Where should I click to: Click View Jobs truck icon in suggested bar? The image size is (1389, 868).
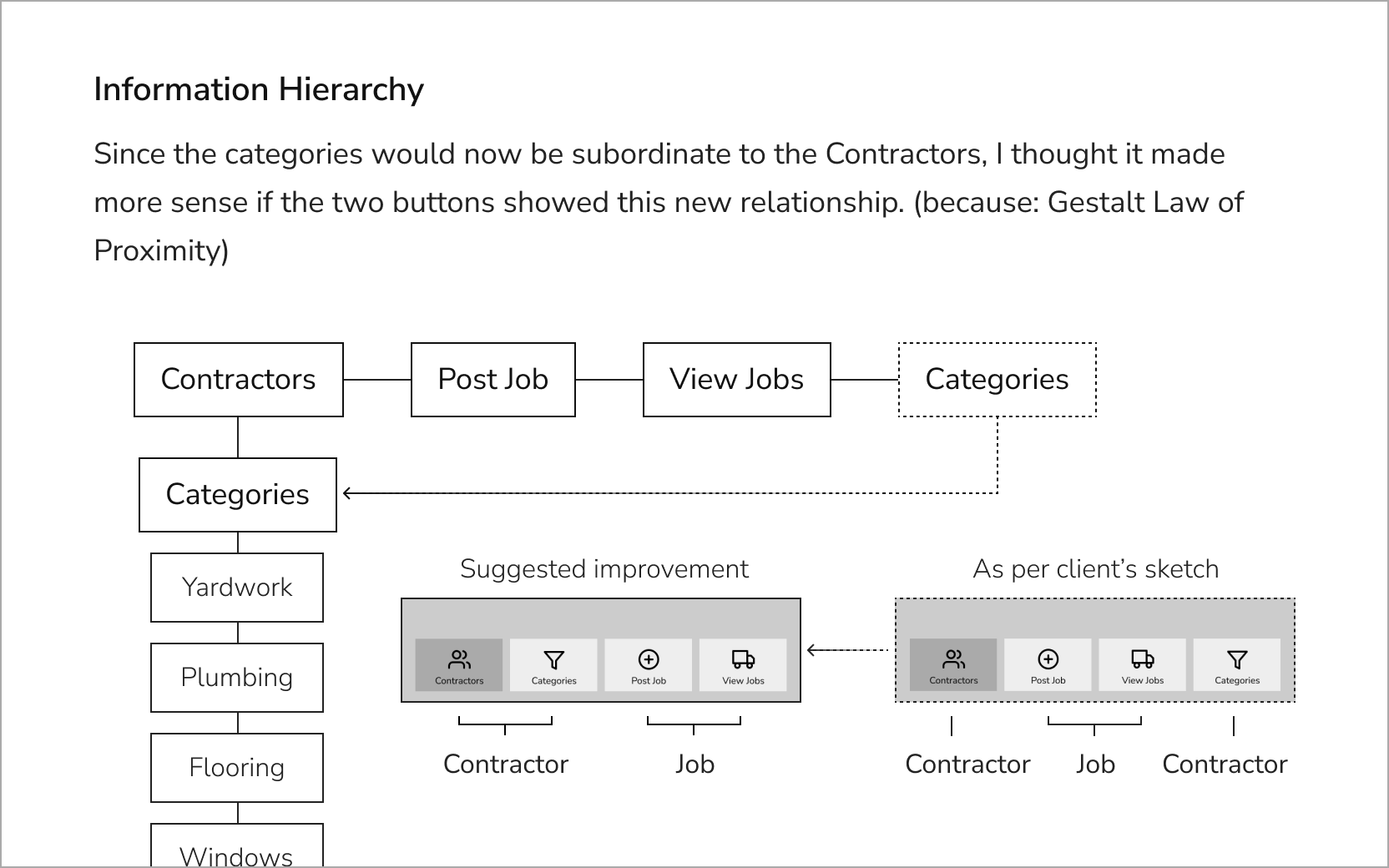743,660
